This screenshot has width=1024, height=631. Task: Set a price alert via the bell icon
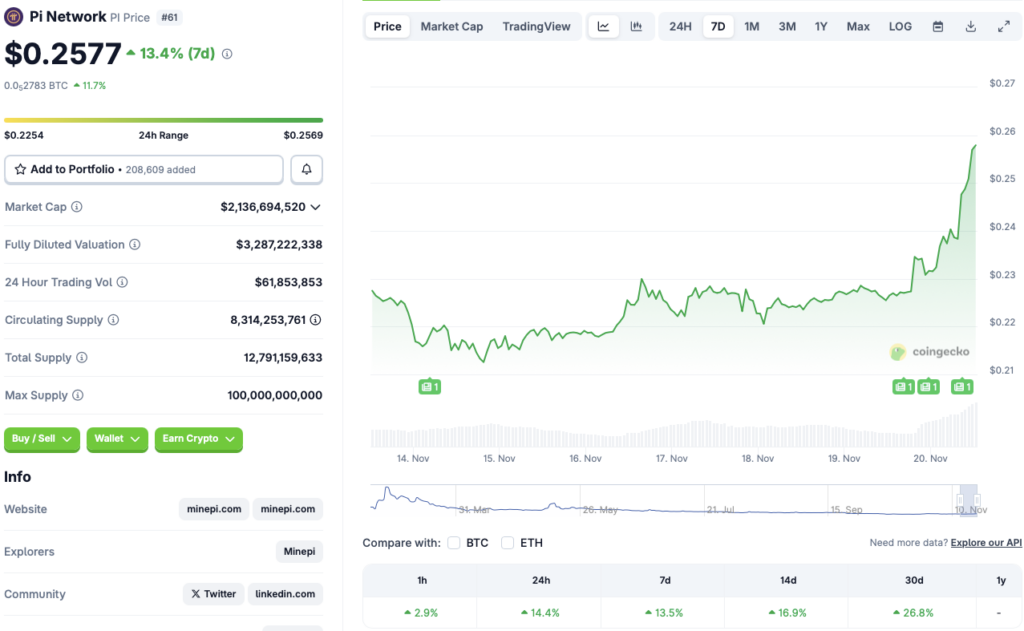[306, 169]
